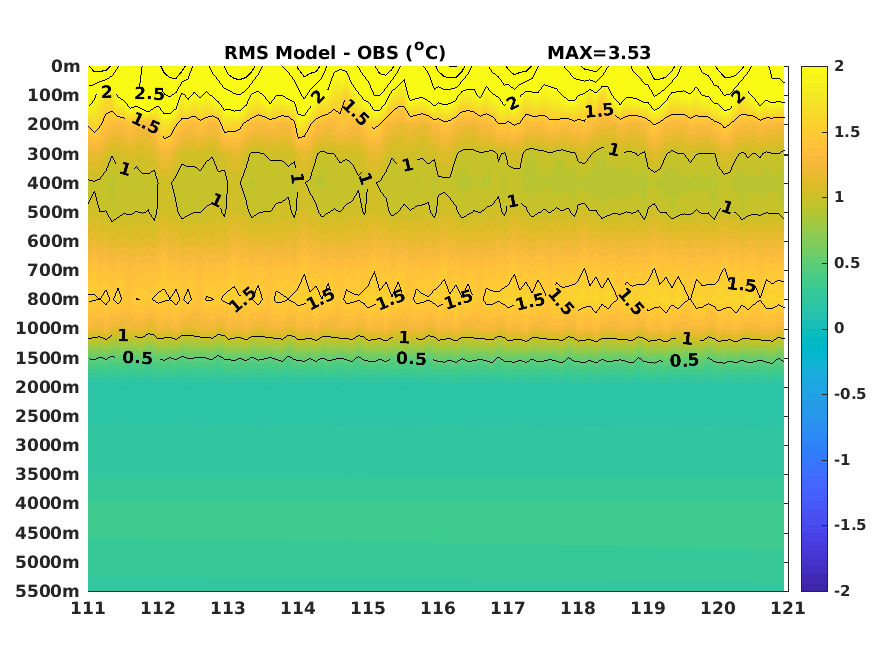This screenshot has width=875, height=656.
Task: Pick the '3500m' depth axis label
Action: coord(47,474)
